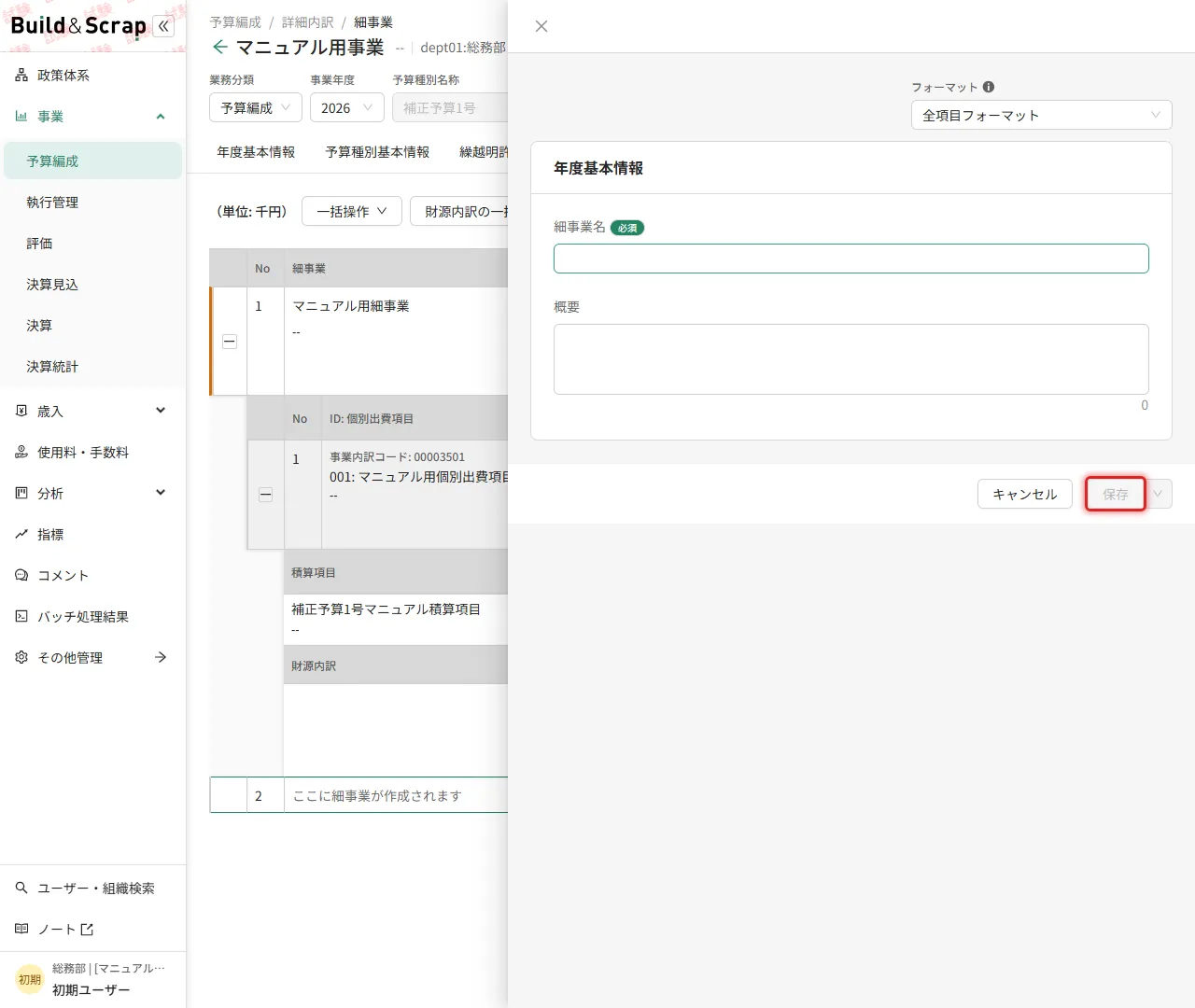The height and width of the screenshot is (1008, 1195).
Task: Click the 政策体系 hierarchy icon
Action: (21, 76)
